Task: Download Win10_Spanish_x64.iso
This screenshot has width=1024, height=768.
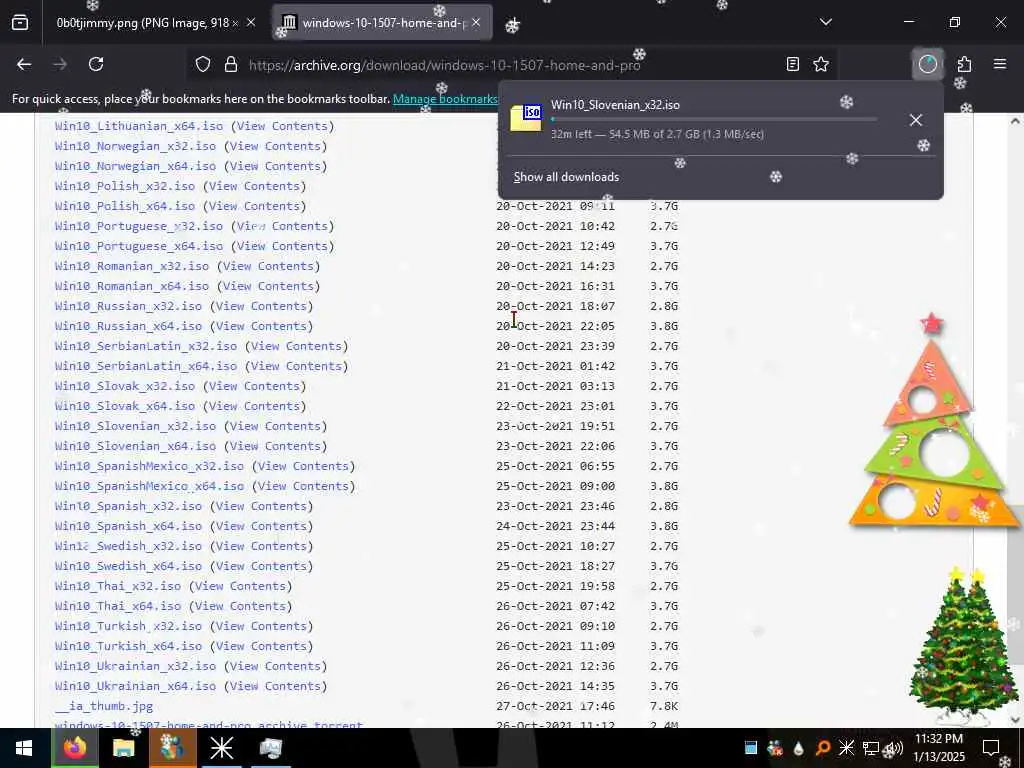Action: [129, 526]
